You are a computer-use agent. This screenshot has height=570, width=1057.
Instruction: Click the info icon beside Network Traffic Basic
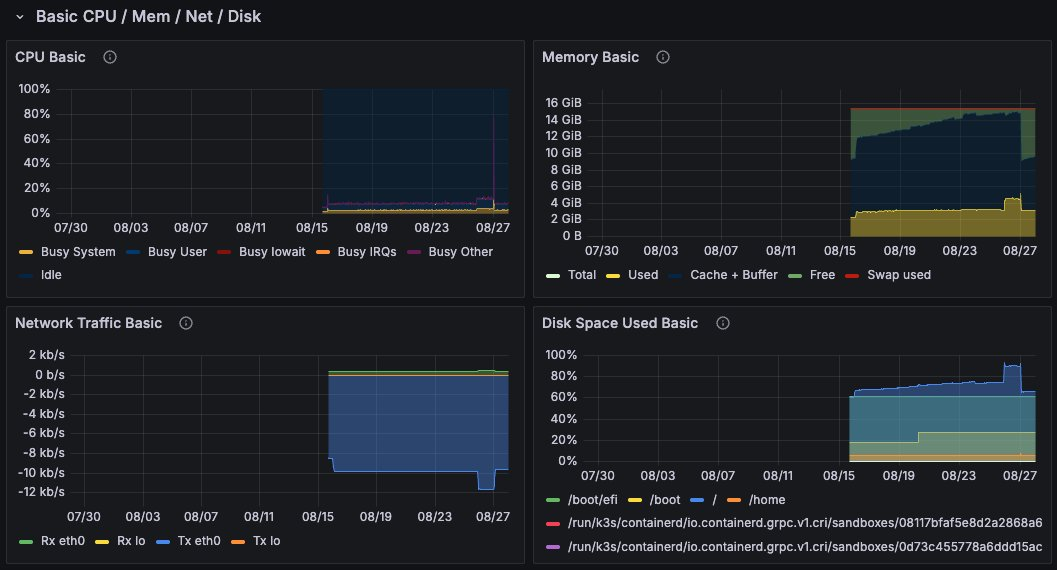tap(186, 323)
